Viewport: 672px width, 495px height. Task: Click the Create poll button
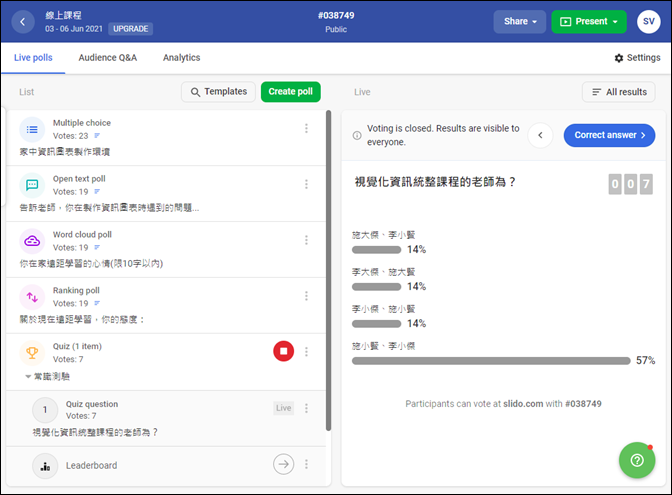coord(291,92)
